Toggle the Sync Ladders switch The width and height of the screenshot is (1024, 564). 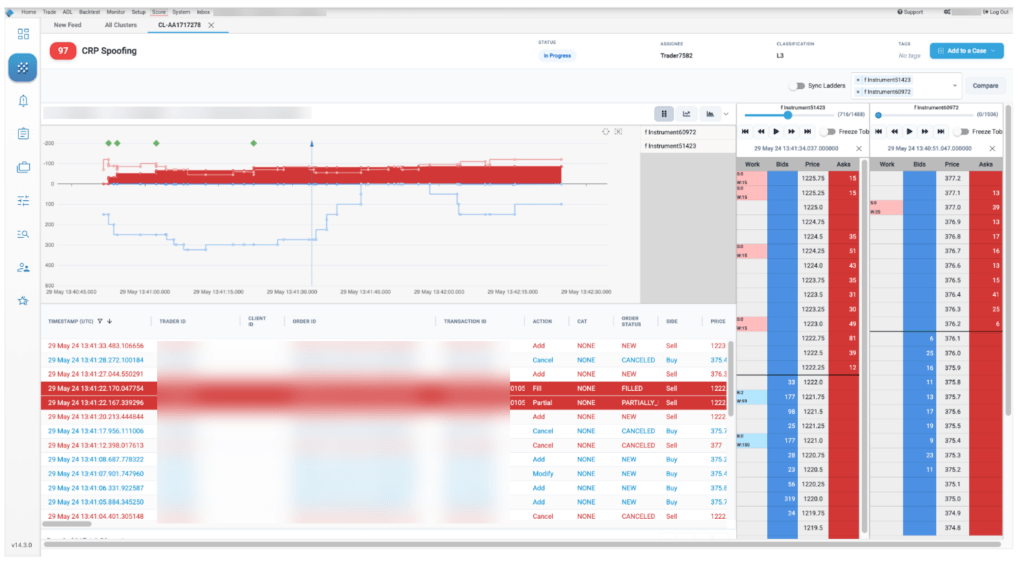pyautogui.click(x=797, y=86)
